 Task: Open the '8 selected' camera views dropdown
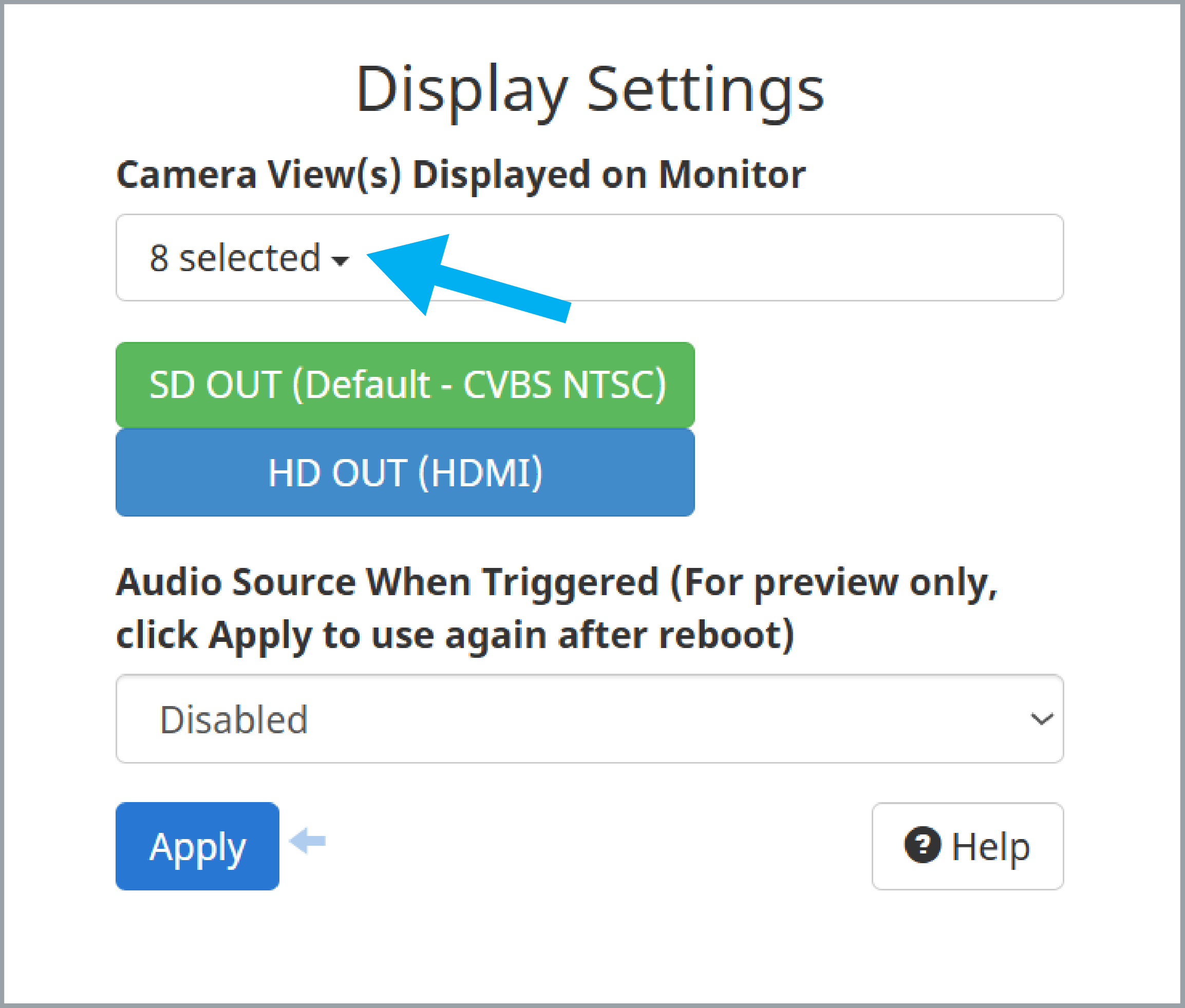249,258
